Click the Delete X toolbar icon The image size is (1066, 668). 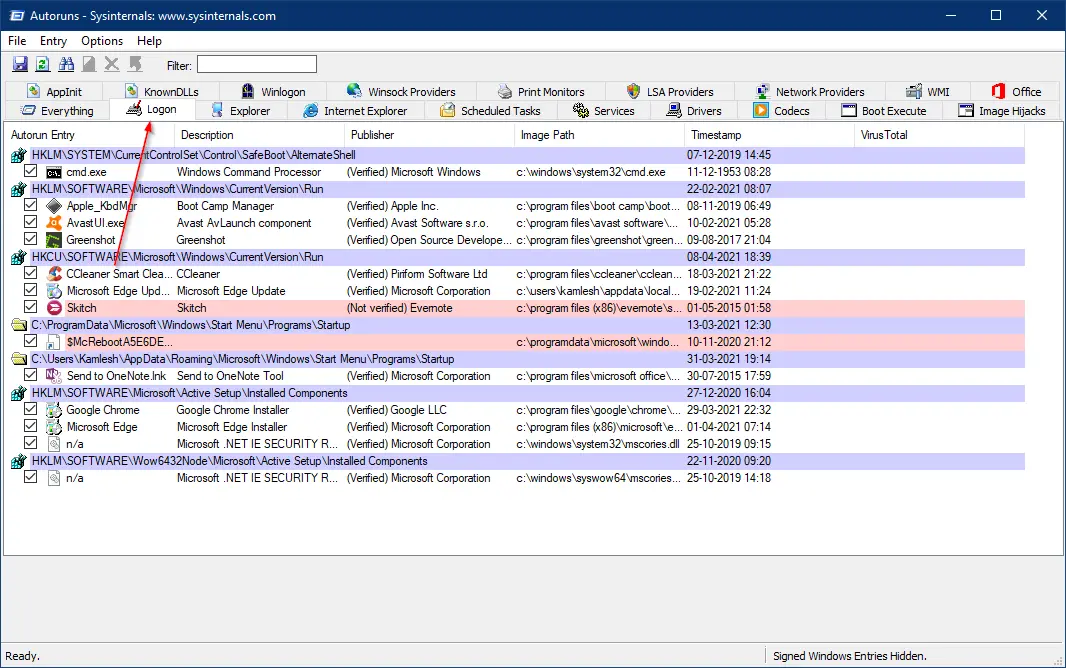click(111, 65)
